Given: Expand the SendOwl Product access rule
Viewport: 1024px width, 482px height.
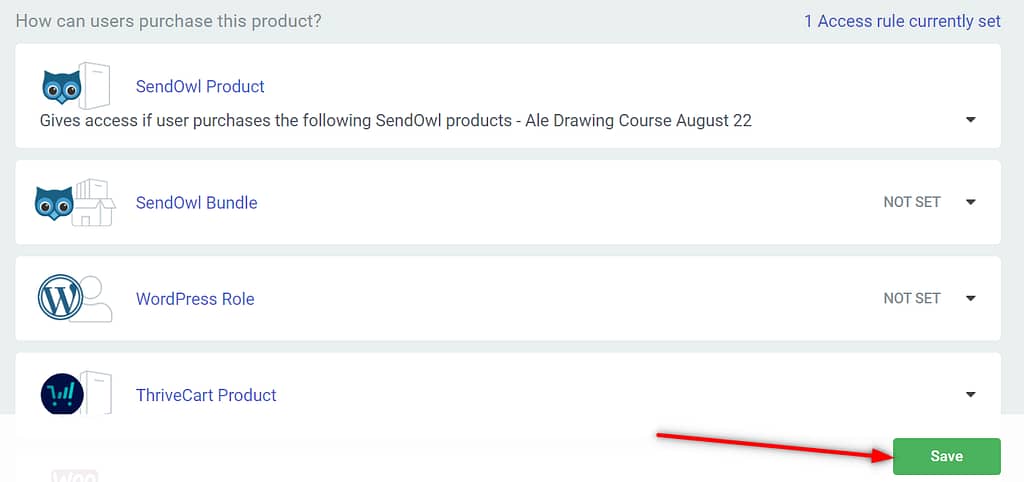Looking at the screenshot, I should (x=970, y=120).
